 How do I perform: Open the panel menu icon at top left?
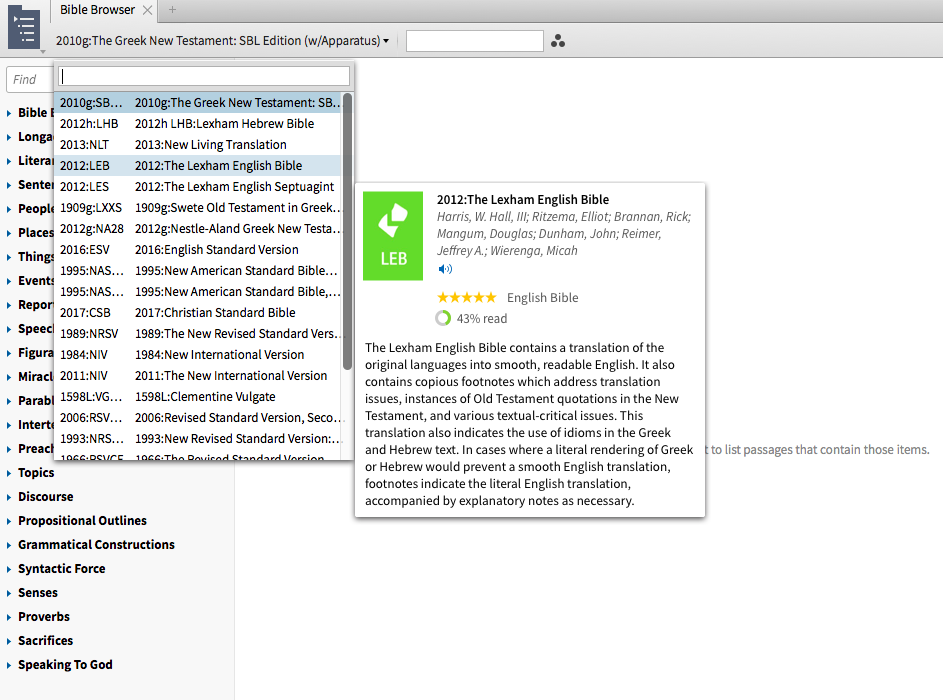(x=24, y=28)
